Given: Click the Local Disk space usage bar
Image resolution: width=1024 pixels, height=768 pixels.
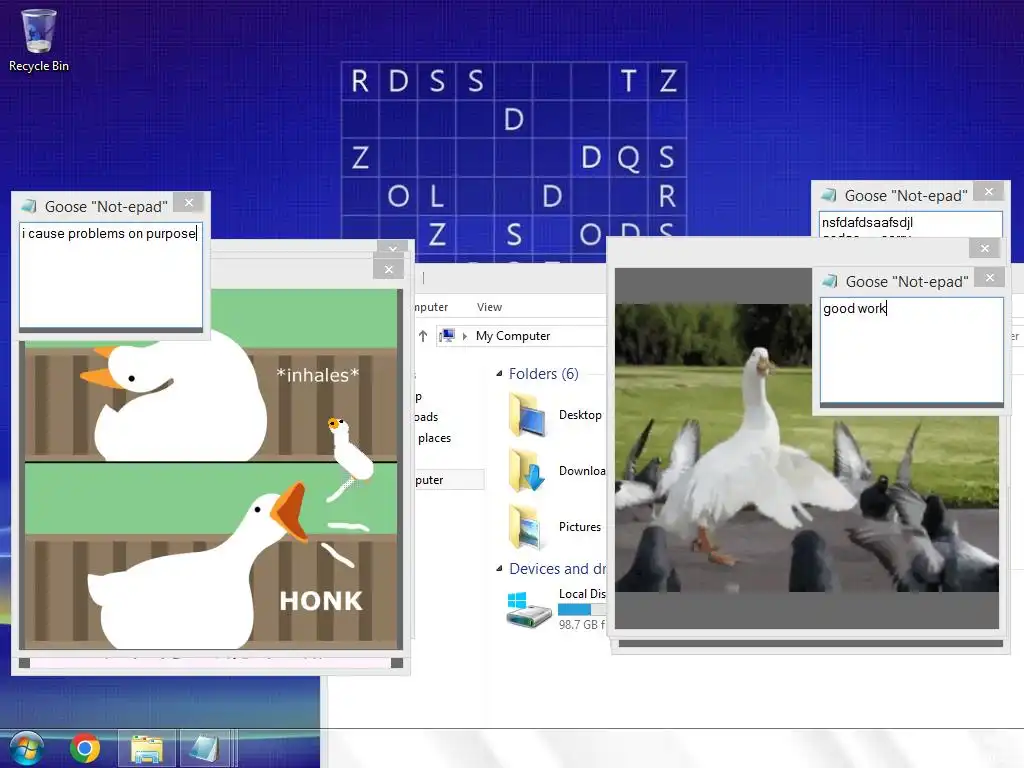Looking at the screenshot, I should tap(582, 609).
